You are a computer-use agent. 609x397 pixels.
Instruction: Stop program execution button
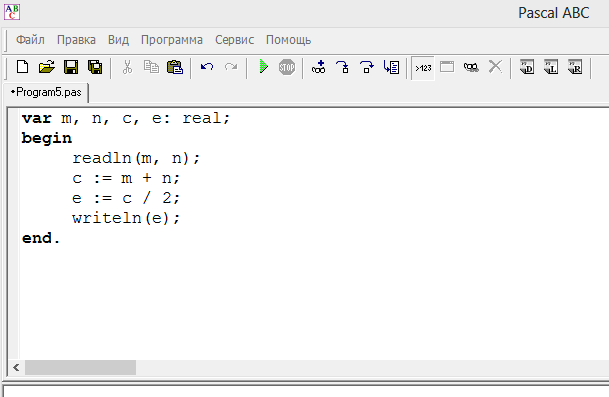tap(287, 67)
